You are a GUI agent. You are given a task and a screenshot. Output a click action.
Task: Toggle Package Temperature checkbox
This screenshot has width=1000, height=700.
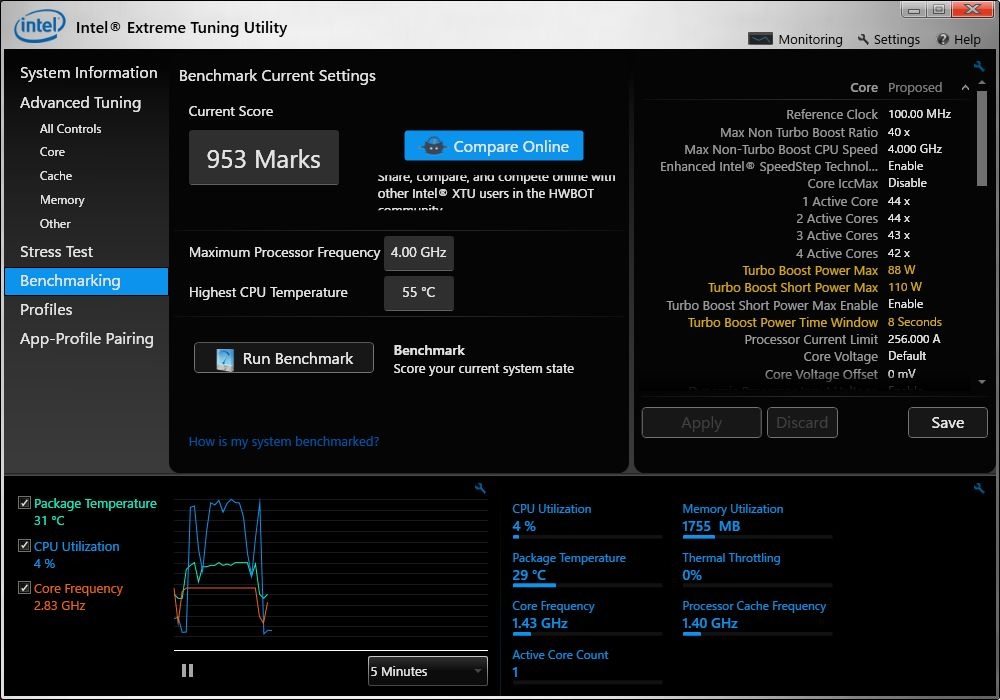click(24, 503)
